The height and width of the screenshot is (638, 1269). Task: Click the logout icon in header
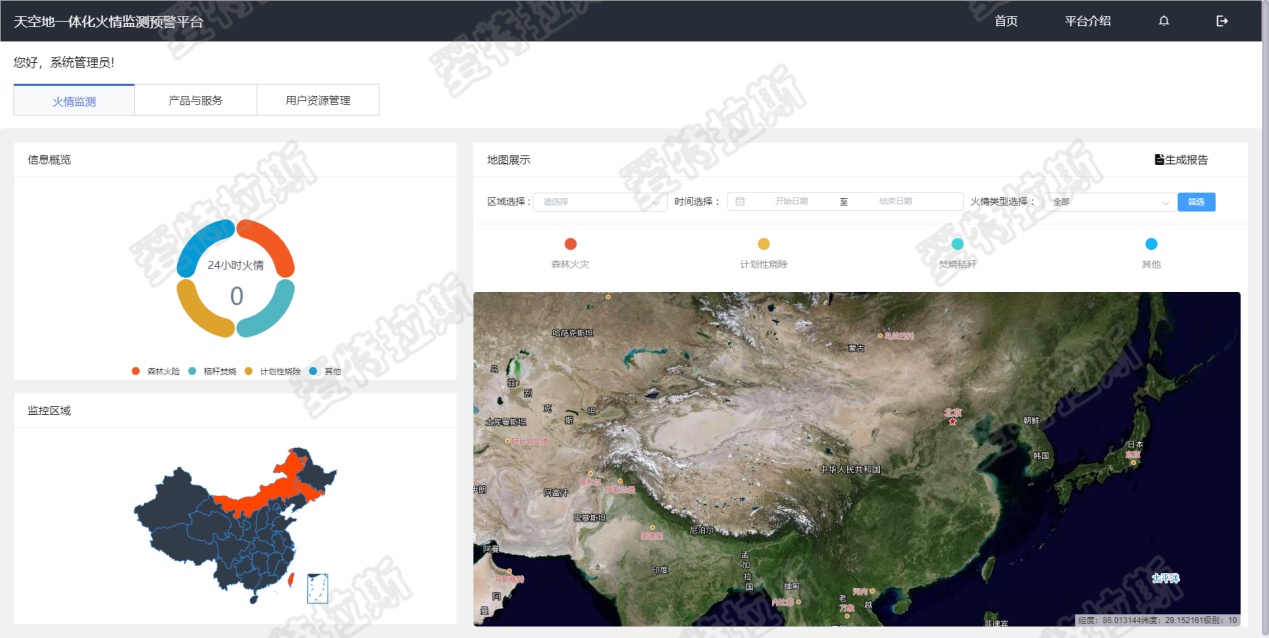coord(1222,21)
